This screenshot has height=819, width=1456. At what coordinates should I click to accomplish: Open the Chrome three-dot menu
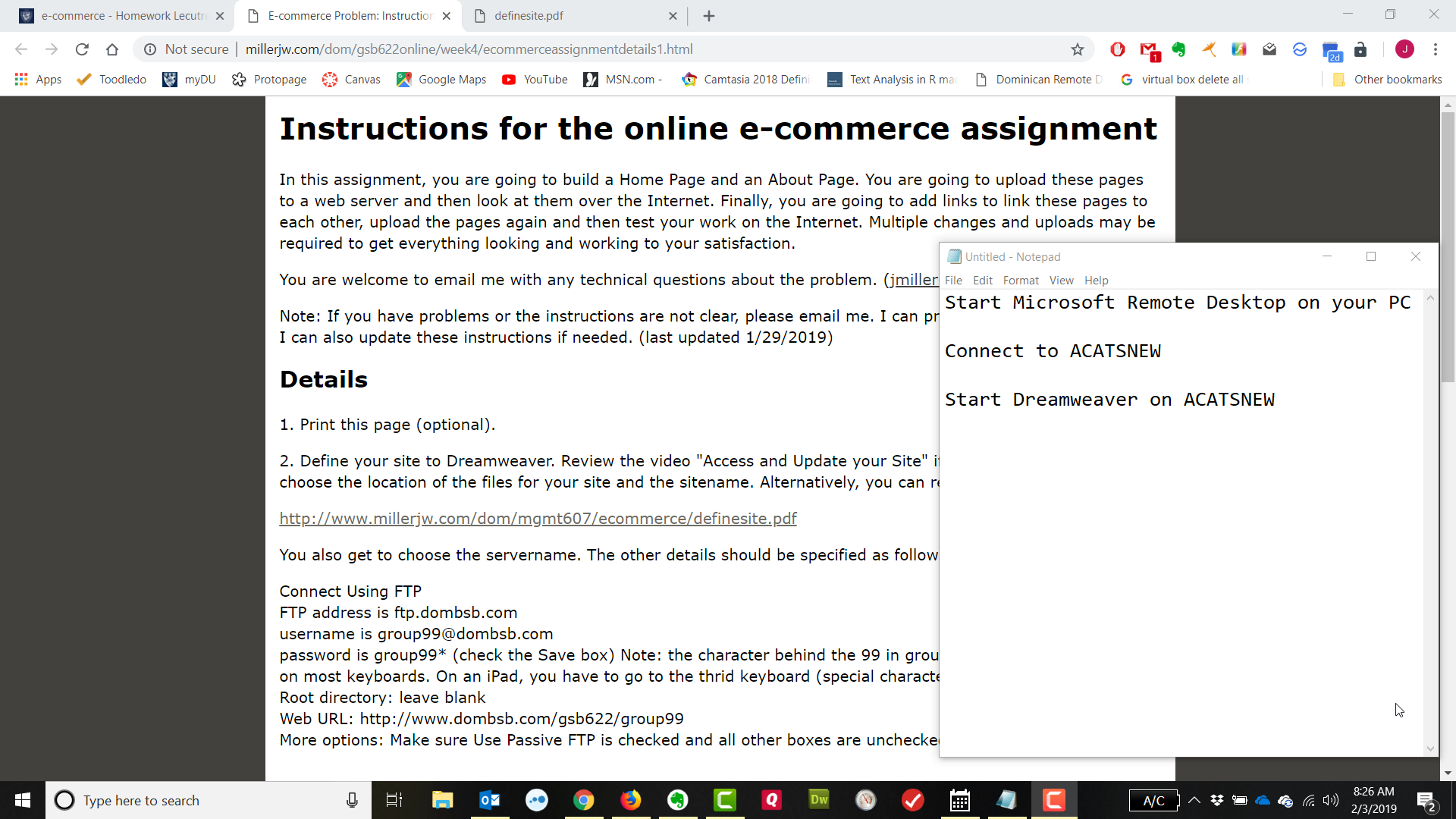(x=1436, y=49)
